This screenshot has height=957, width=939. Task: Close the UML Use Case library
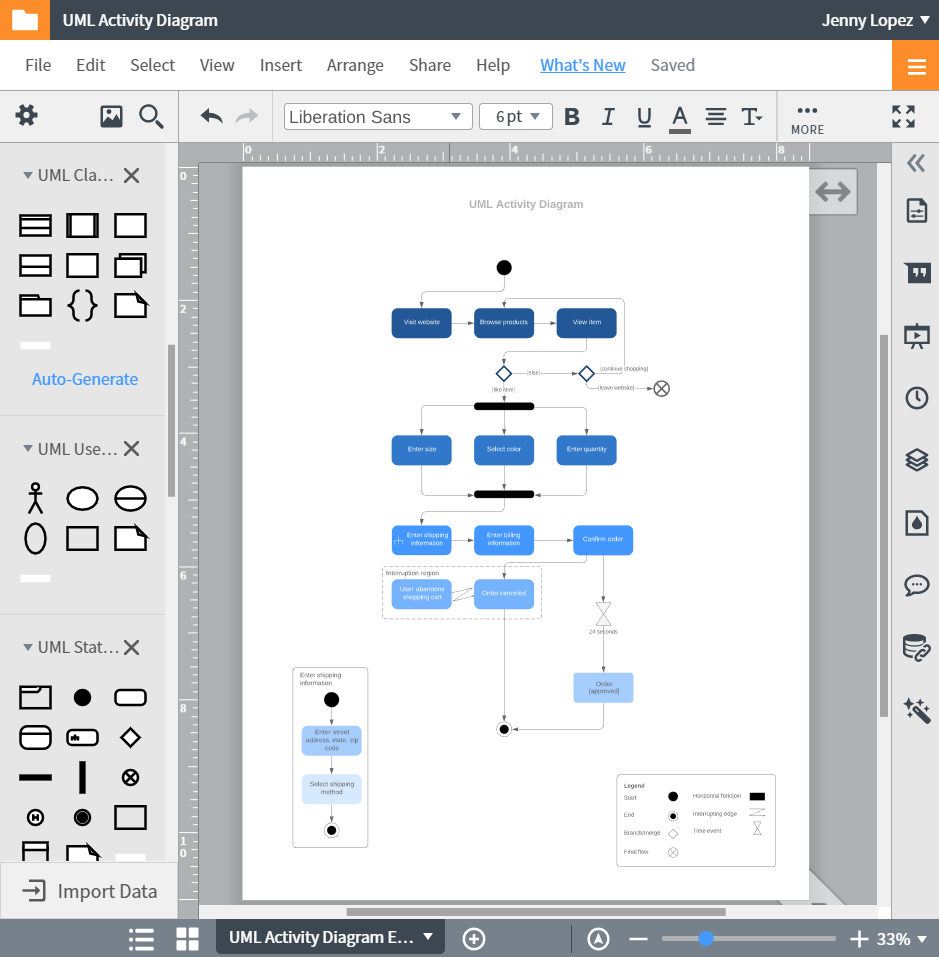pos(131,449)
